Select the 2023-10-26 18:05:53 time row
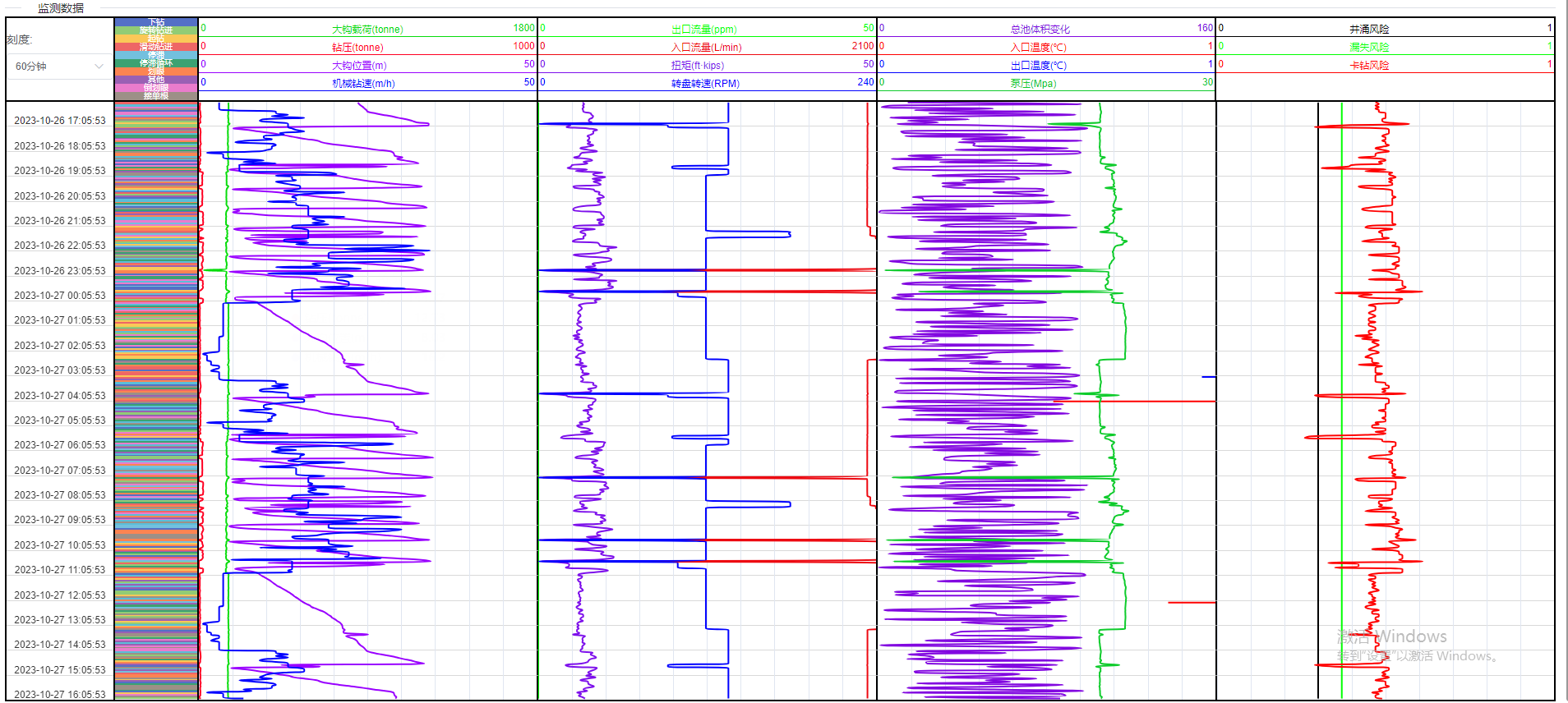 pos(60,146)
